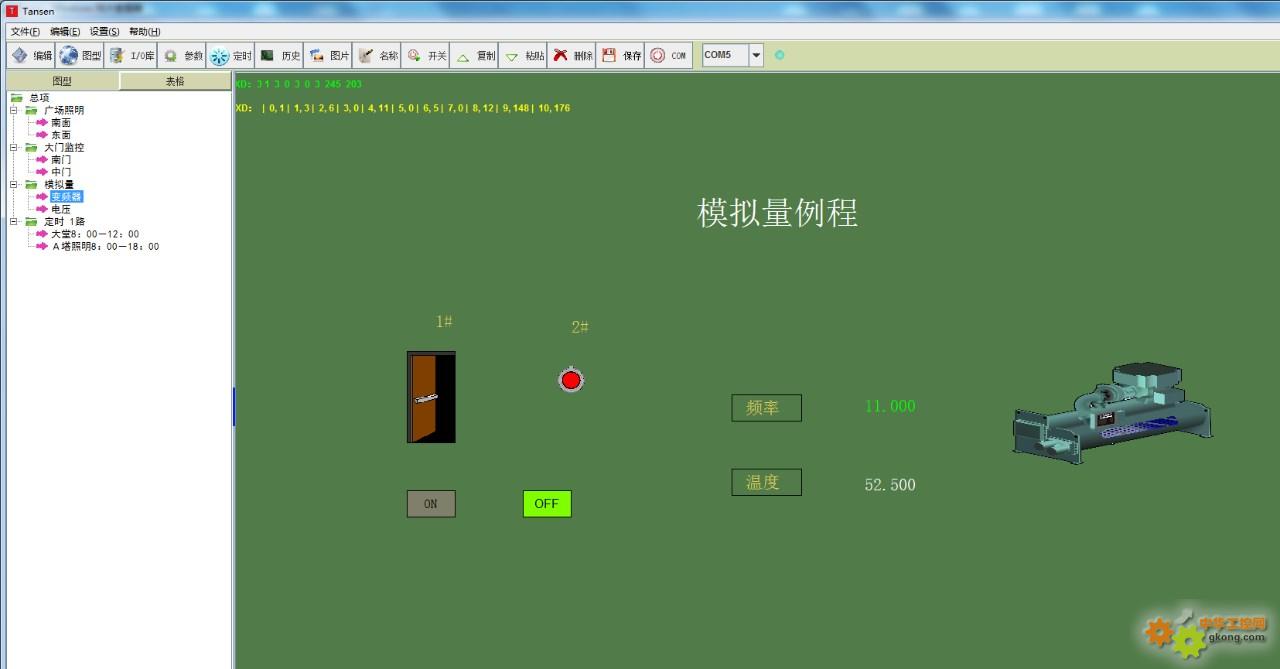
Task: Toggle the green OFF button for 2#
Action: click(x=547, y=504)
